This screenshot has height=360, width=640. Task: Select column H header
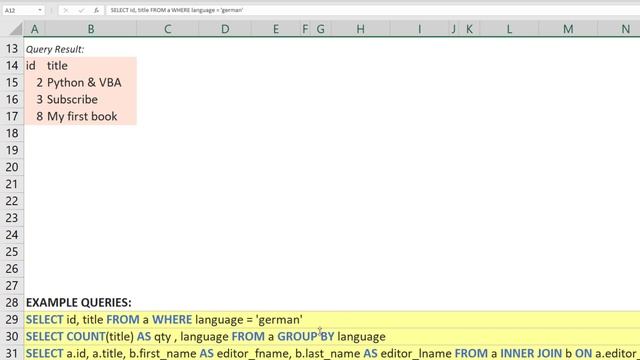(360, 29)
